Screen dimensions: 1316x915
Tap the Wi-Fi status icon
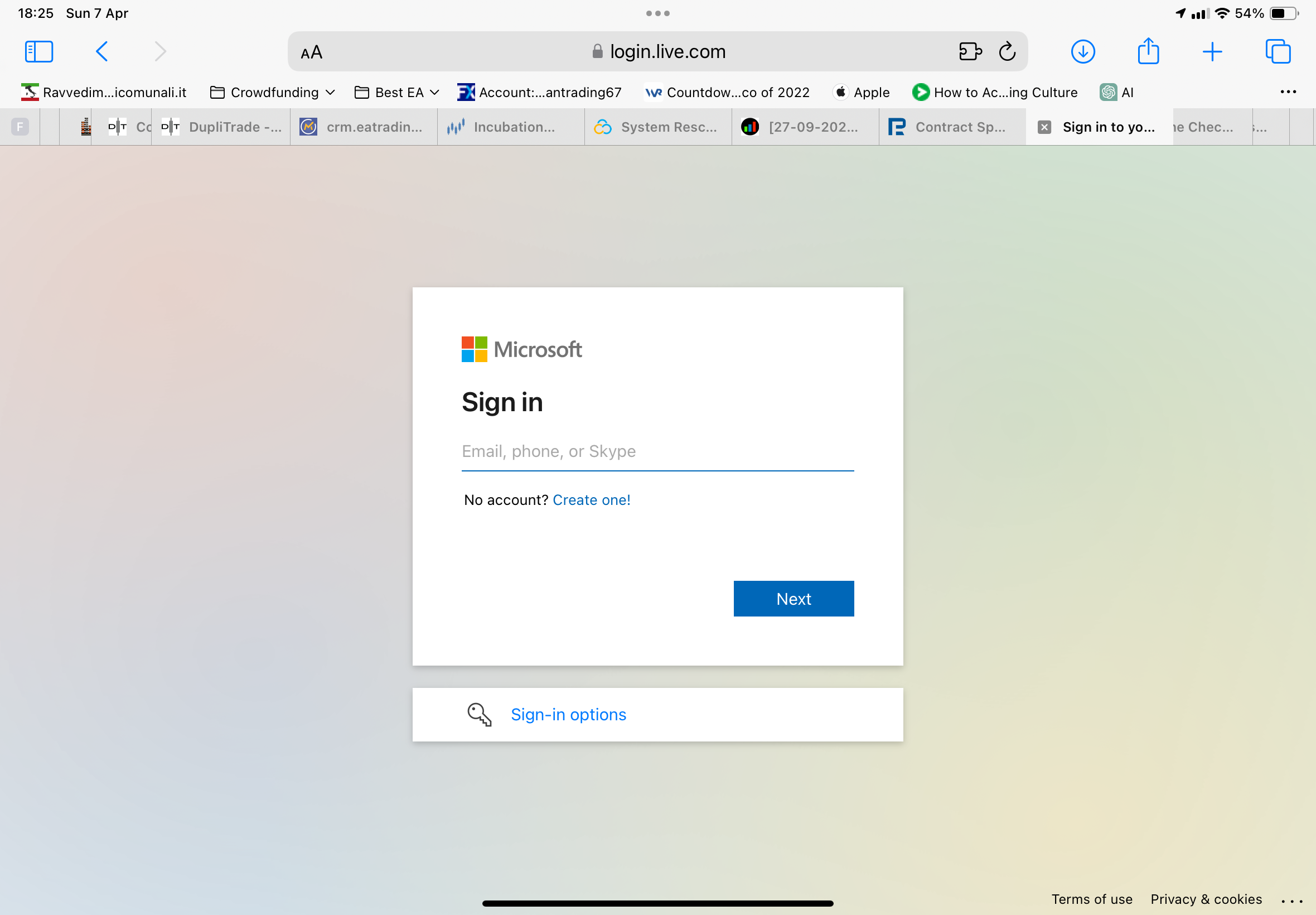point(1222,13)
